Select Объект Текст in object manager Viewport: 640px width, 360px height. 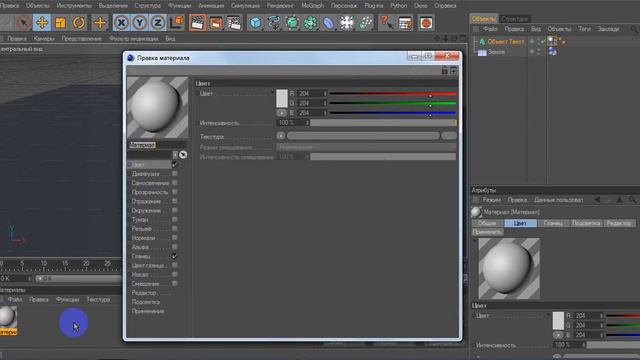click(505, 41)
